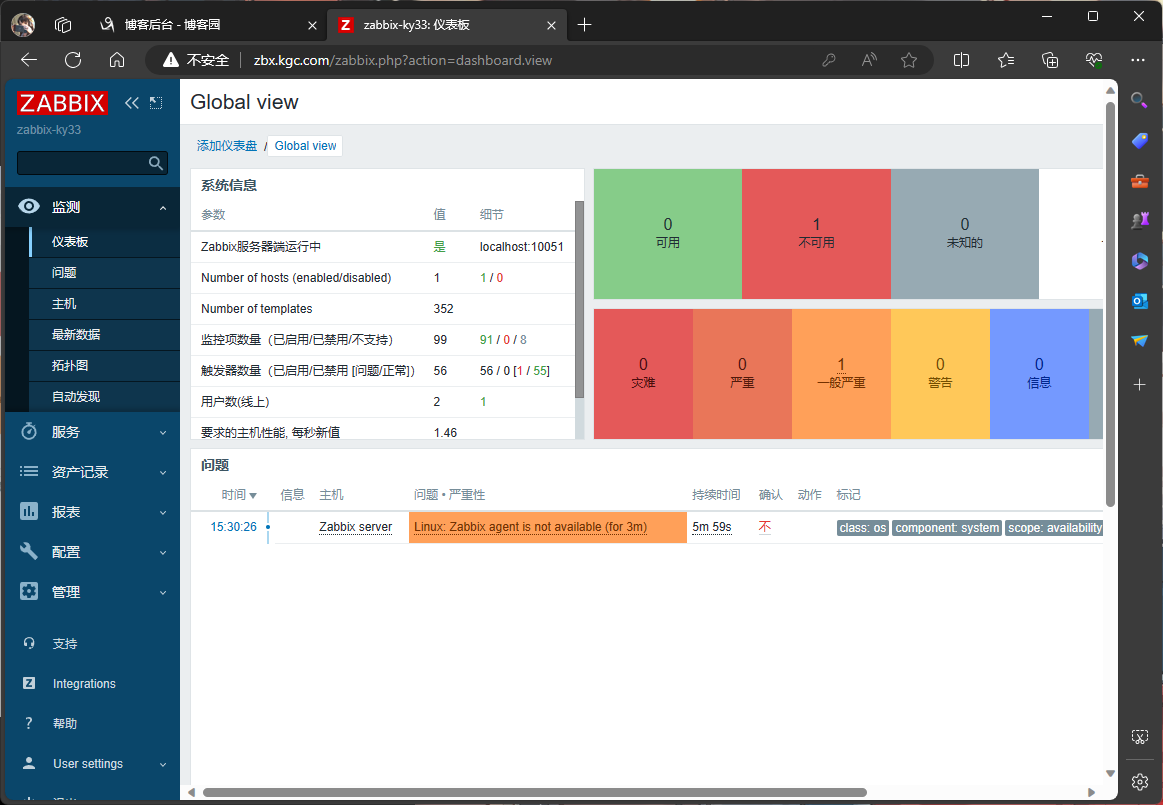Screen dimensions: 1163x805
Task: Click the horizontal scrollbar at page bottom
Action: 534,792
